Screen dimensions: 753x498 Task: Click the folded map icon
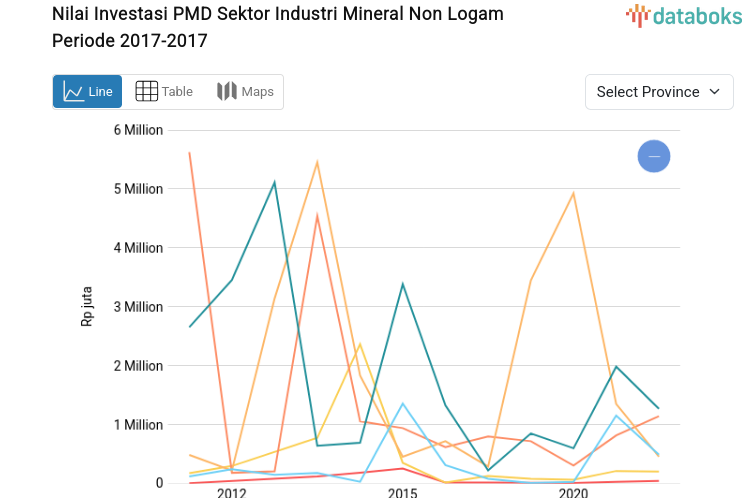[227, 92]
